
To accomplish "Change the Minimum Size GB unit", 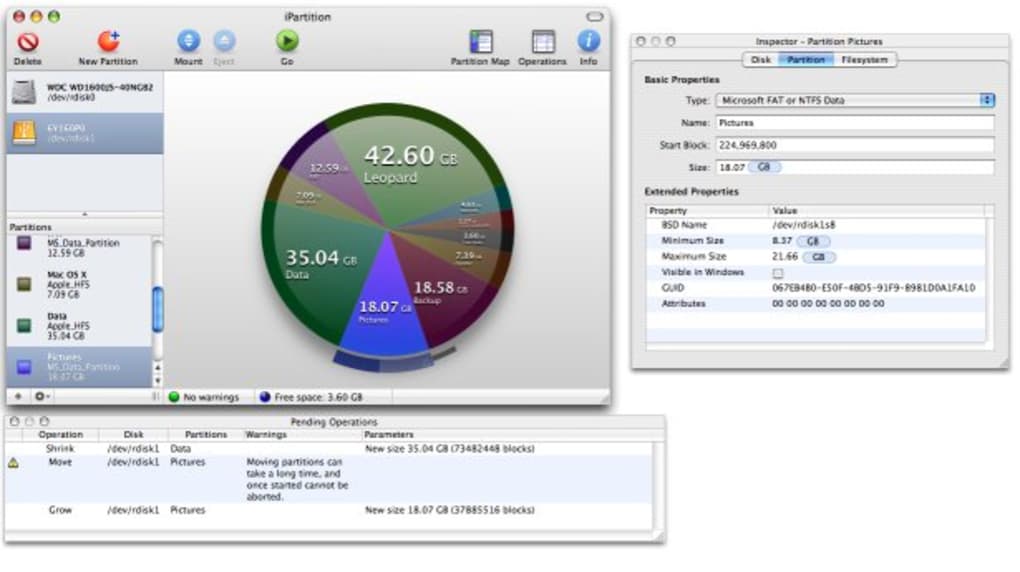I will tap(812, 241).
